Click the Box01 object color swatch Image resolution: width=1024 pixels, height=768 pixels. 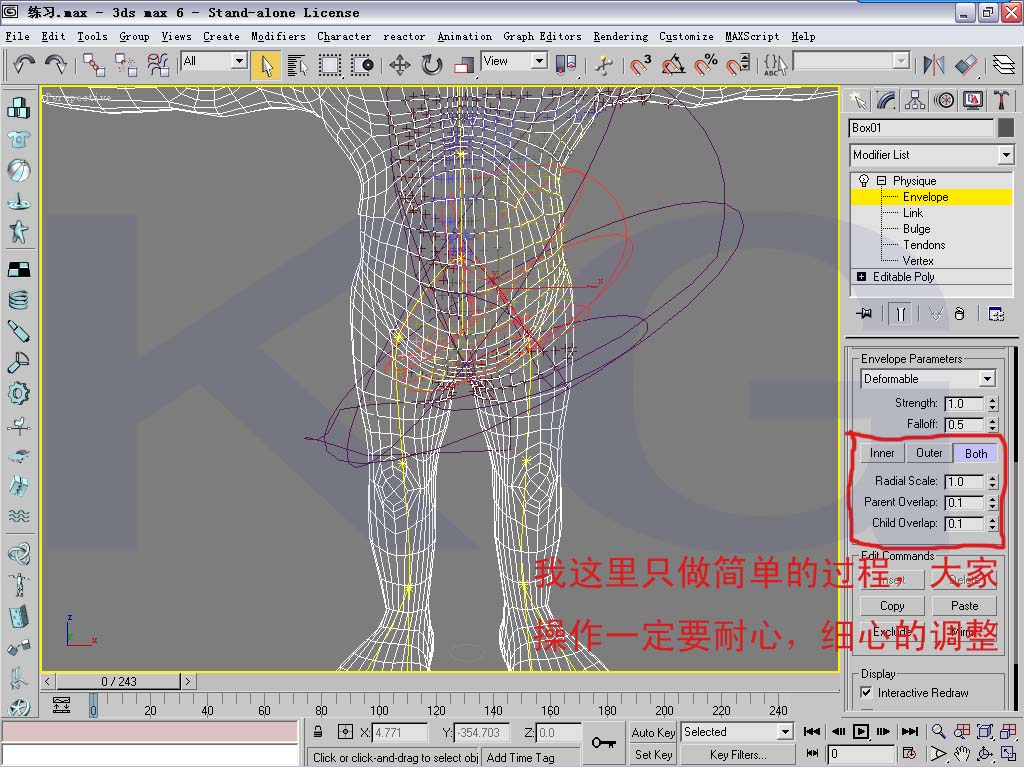[1005, 128]
